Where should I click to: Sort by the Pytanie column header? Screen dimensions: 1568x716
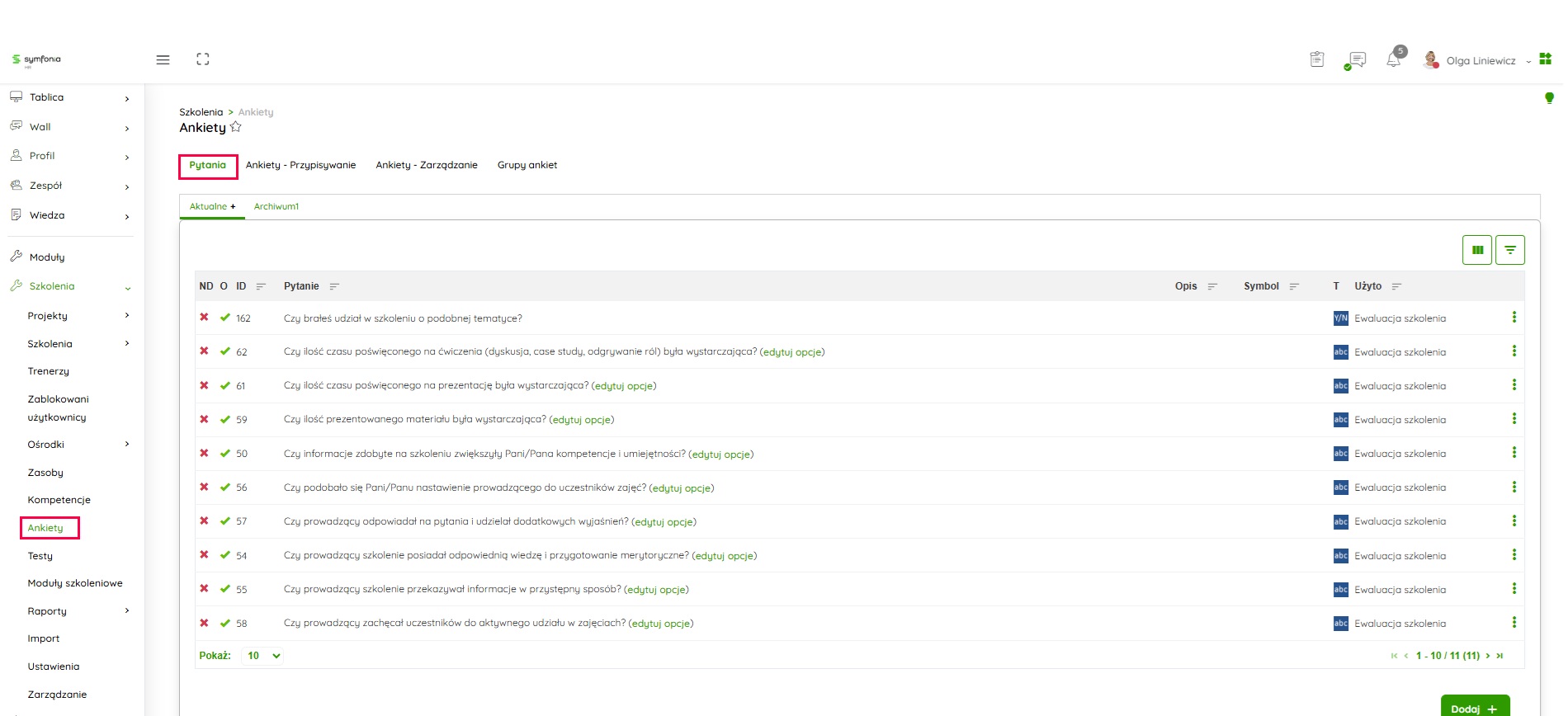tap(301, 286)
